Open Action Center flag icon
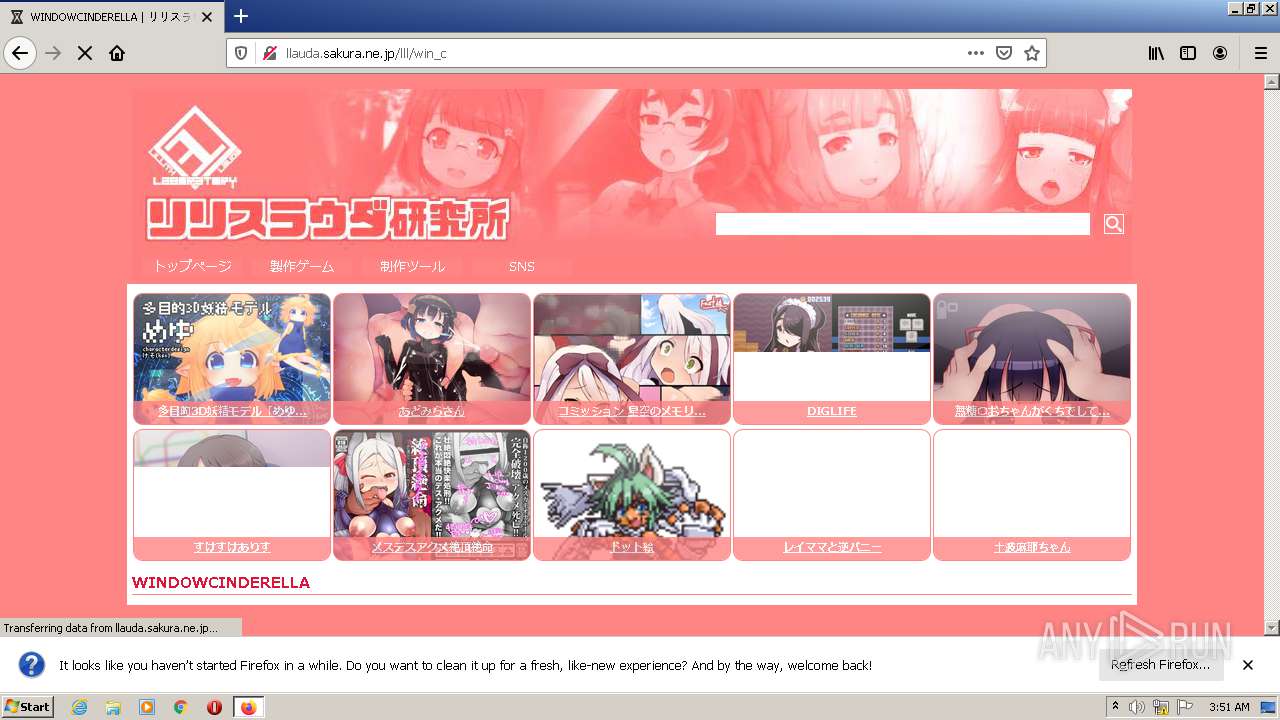This screenshot has width=1280, height=720. (1185, 707)
